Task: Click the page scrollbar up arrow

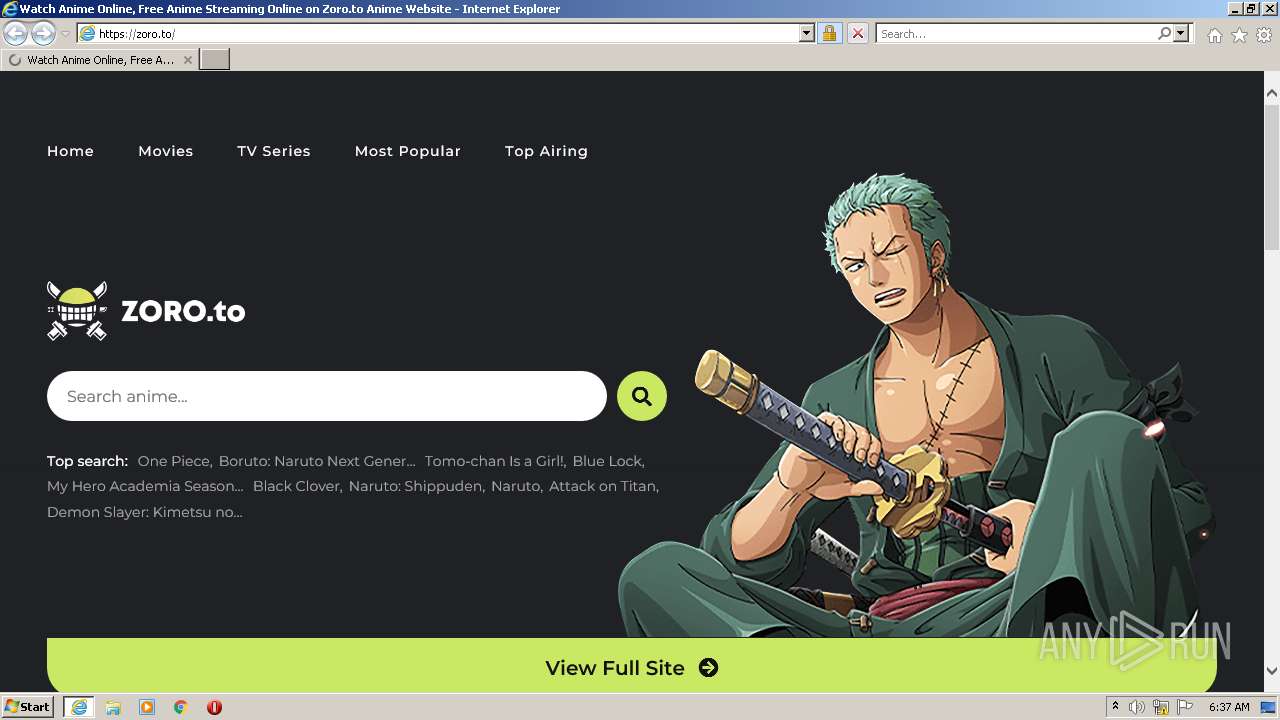Action: click(x=1272, y=93)
